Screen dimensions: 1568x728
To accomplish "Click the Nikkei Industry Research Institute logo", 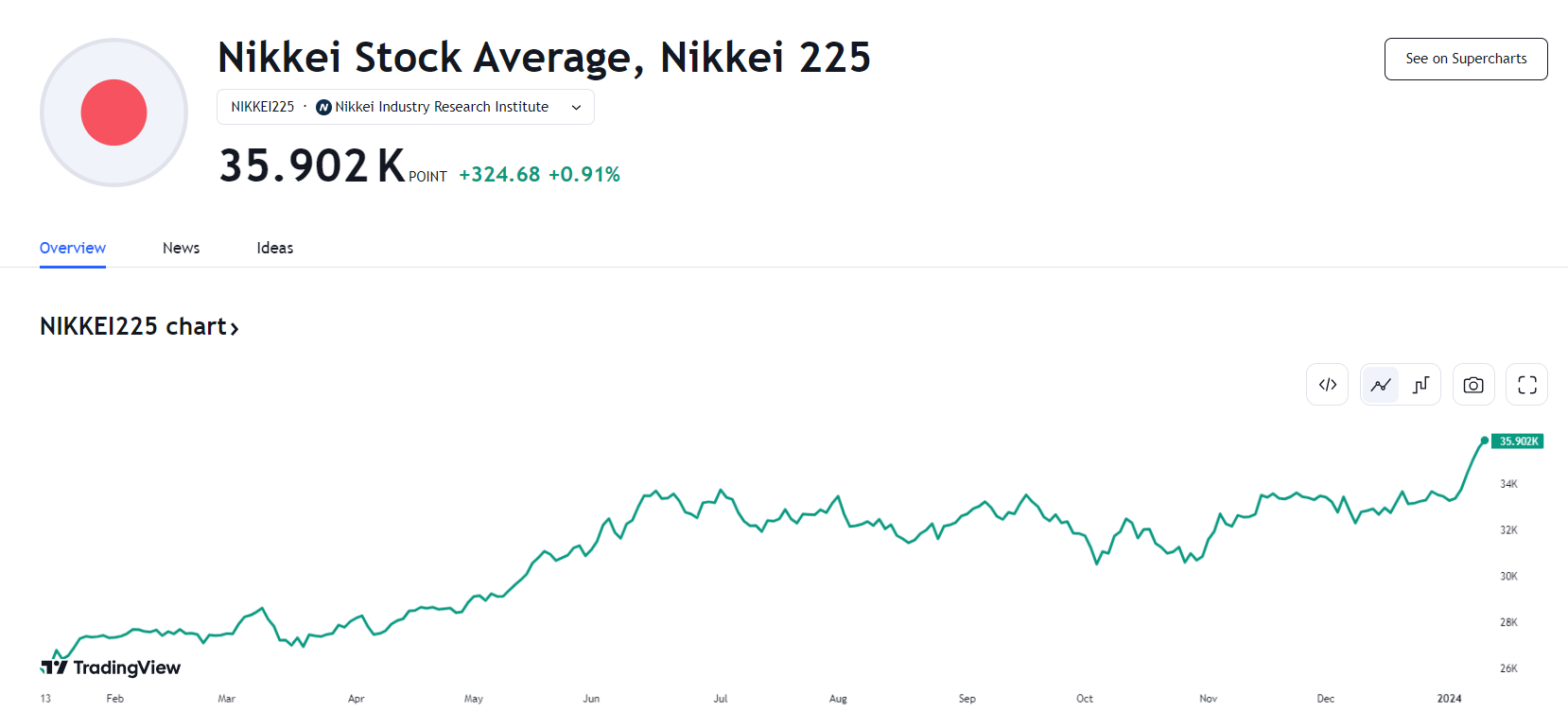I will coord(323,108).
